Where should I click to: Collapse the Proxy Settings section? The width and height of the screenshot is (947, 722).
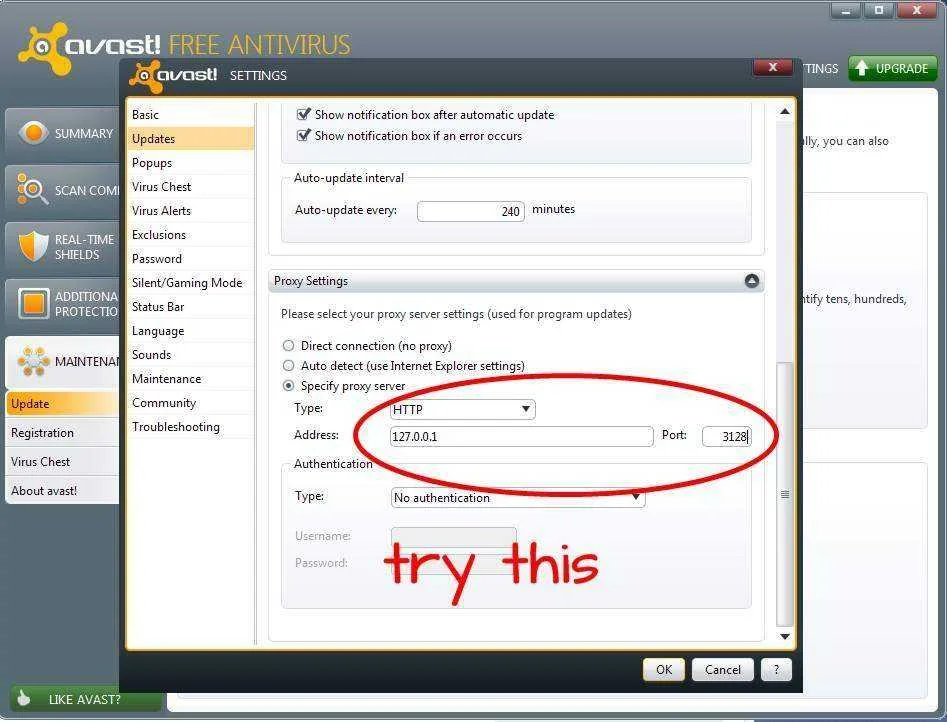pyautogui.click(x=751, y=281)
